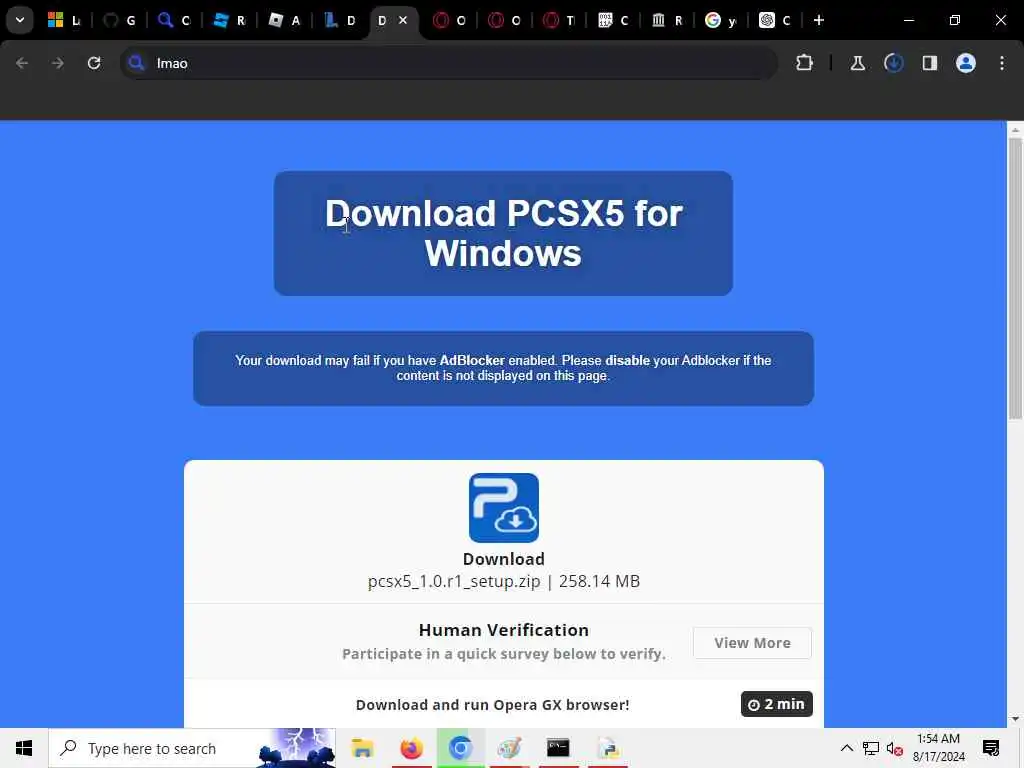Restore down the Chrome window

pyautogui.click(x=955, y=20)
